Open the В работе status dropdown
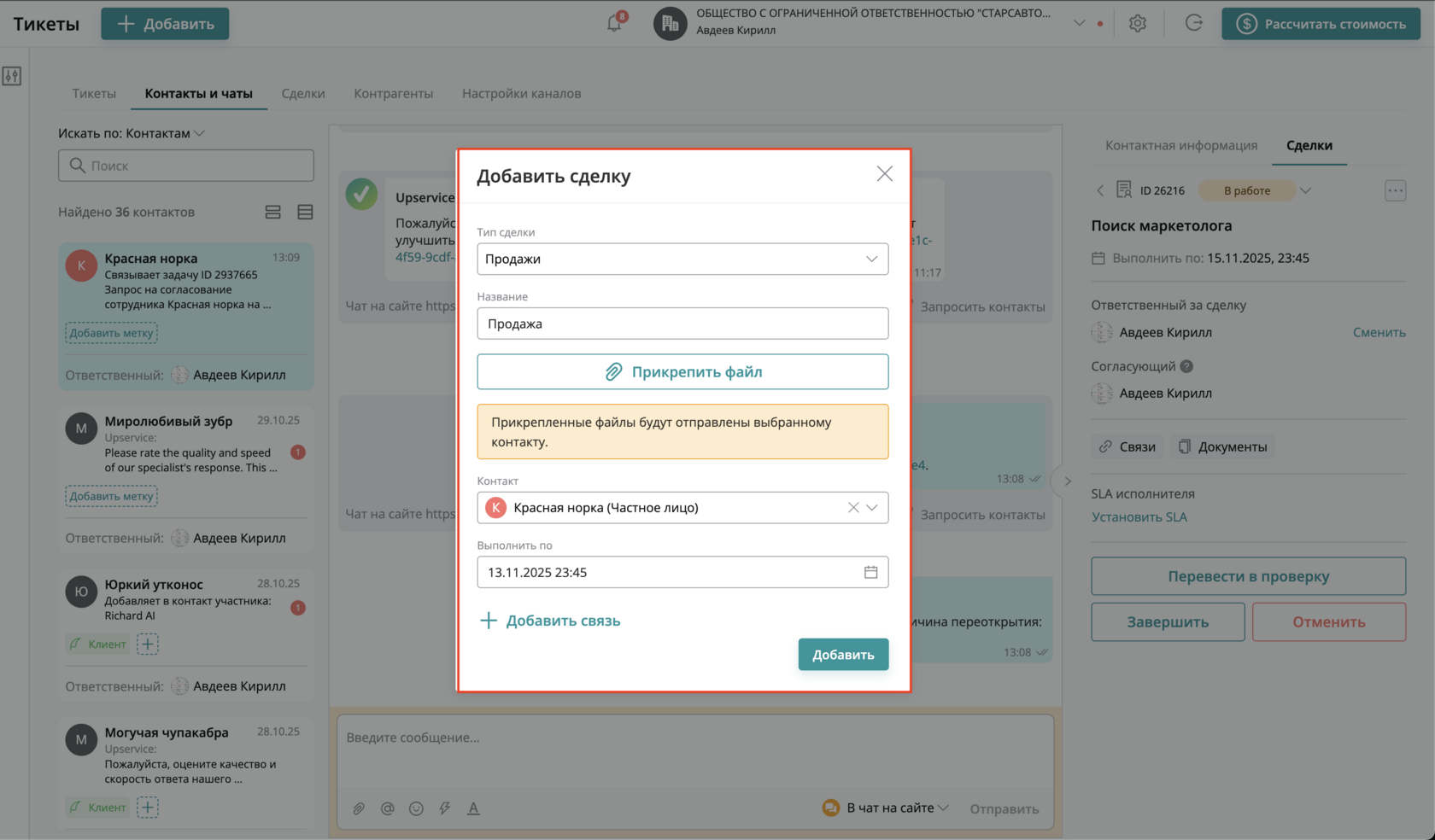Image resolution: width=1435 pixels, height=840 pixels. click(x=1255, y=190)
